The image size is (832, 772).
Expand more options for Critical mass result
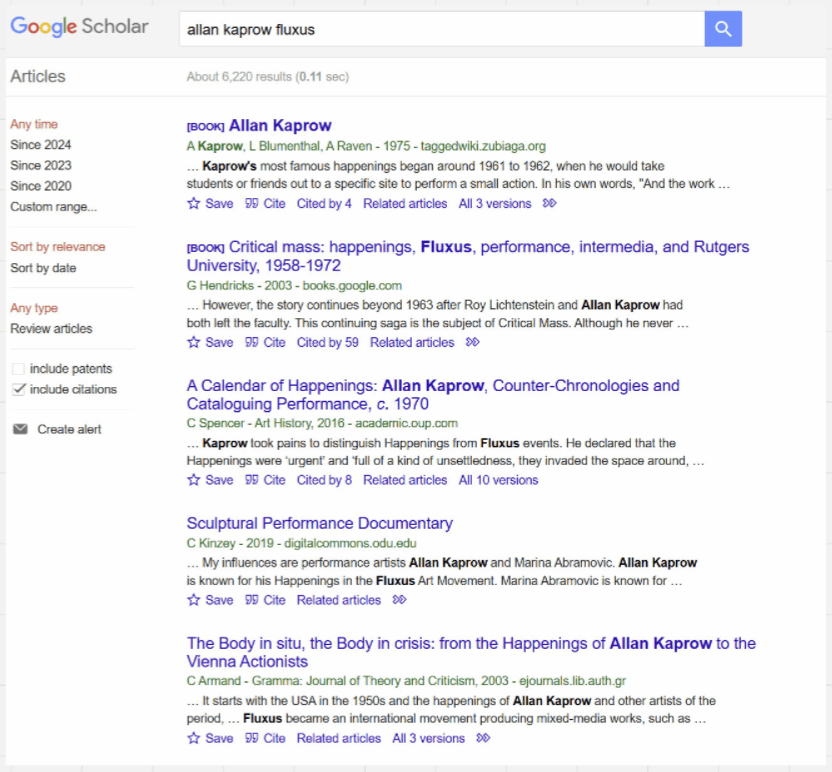pos(473,343)
